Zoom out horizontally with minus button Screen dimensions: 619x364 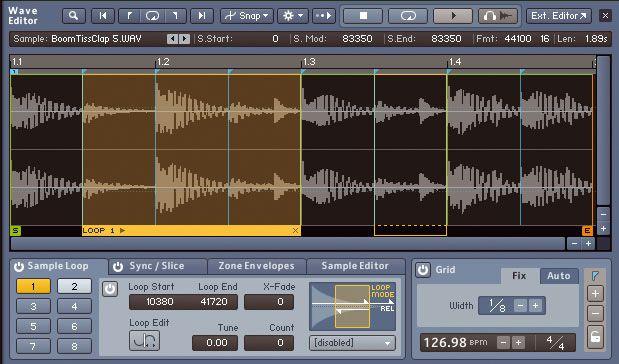[x=574, y=244]
